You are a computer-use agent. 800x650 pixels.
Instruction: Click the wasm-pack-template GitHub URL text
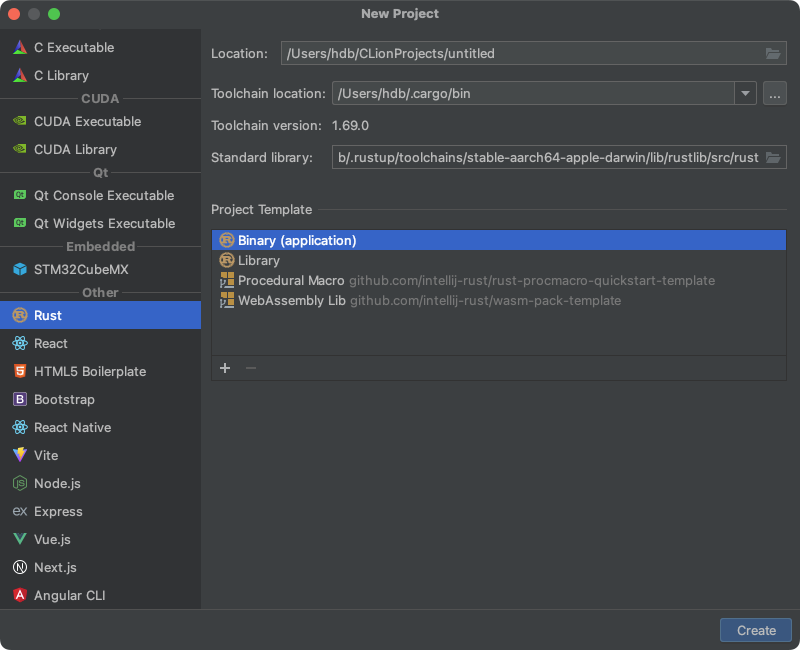click(x=485, y=301)
